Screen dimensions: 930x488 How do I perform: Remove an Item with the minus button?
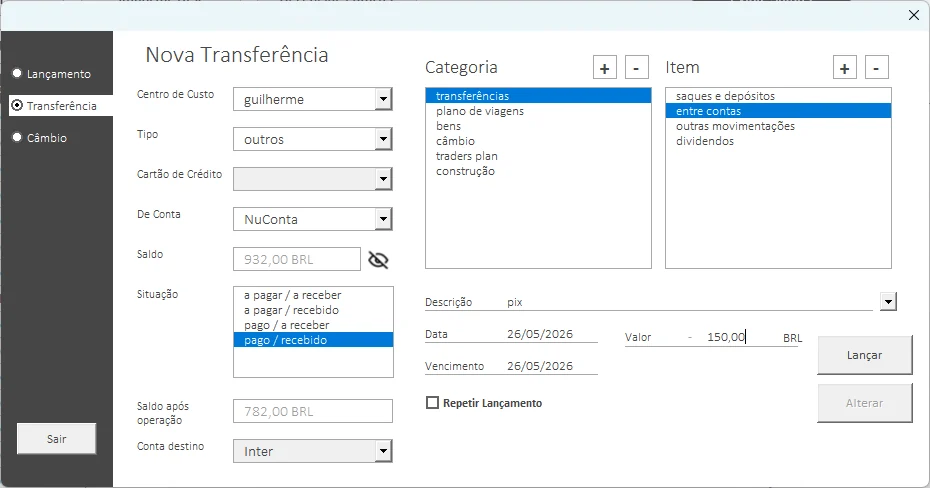click(876, 68)
